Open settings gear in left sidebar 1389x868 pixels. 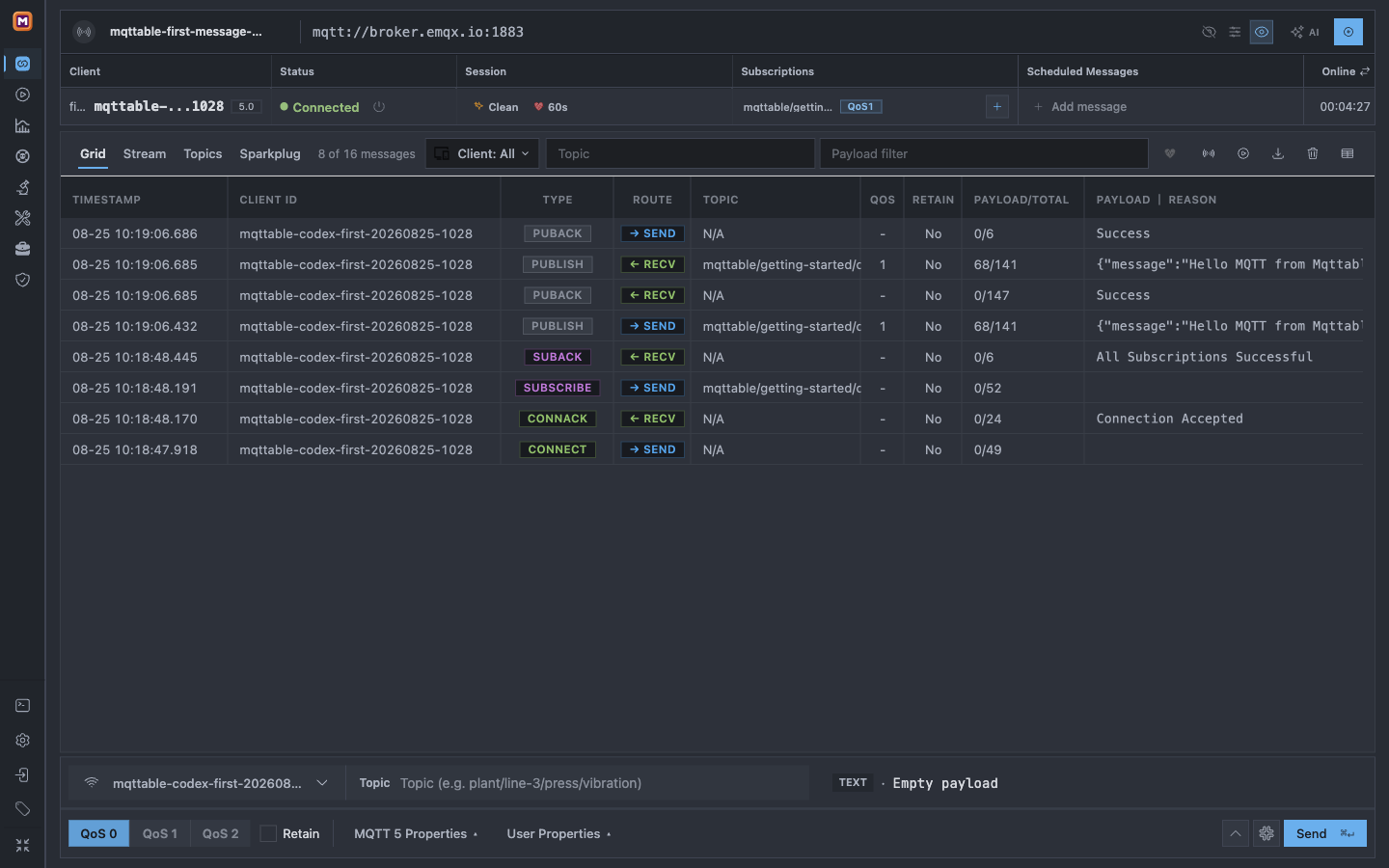[22, 741]
